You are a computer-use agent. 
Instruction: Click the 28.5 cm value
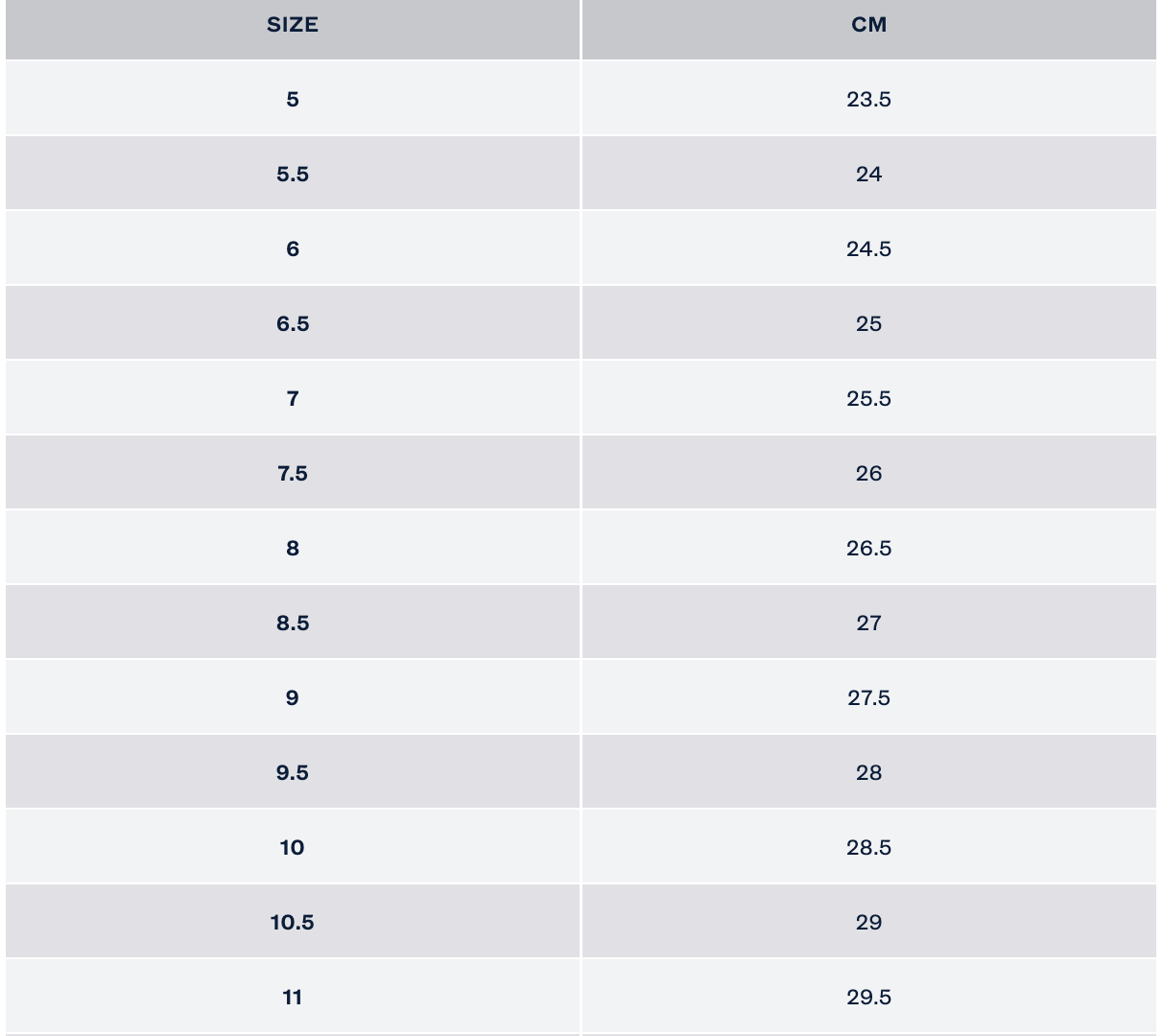pyautogui.click(x=868, y=847)
